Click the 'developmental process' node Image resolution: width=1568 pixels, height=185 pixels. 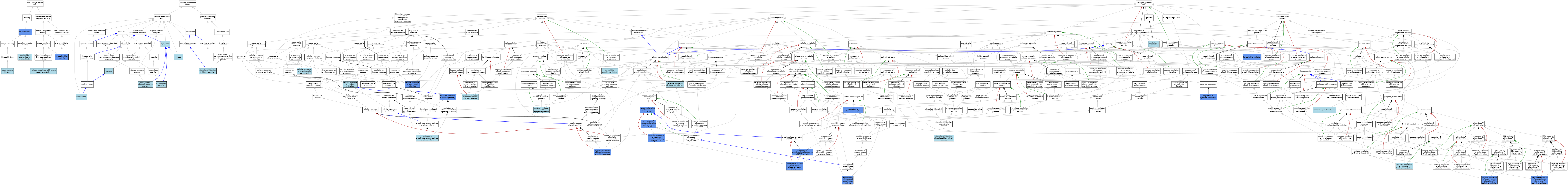1283,18
